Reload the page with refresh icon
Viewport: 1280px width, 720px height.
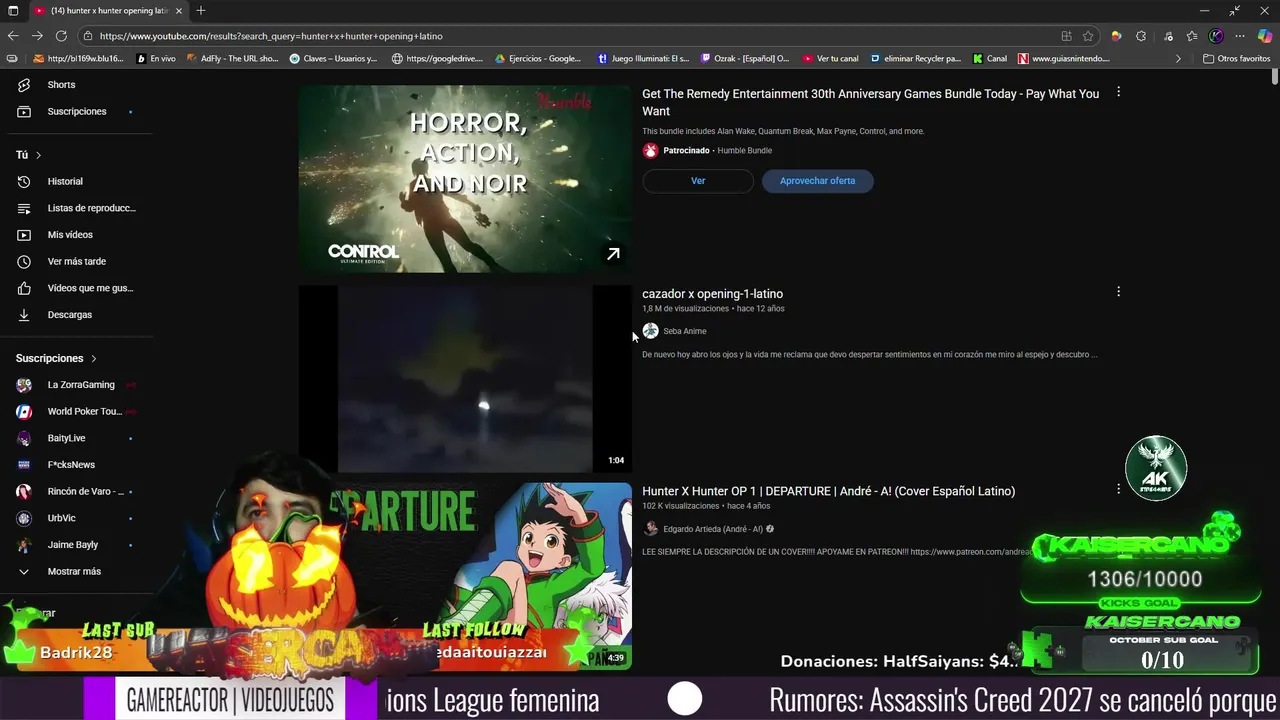click(x=61, y=36)
